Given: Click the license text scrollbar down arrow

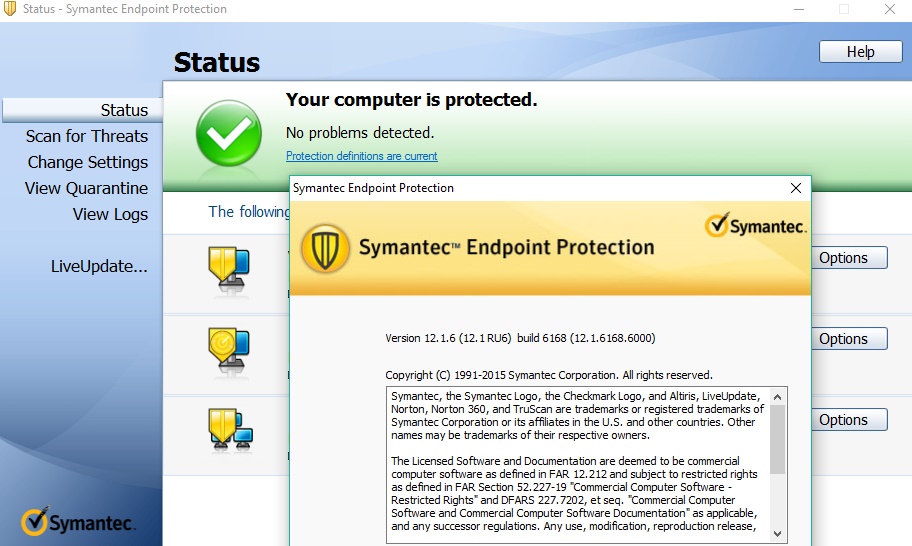Looking at the screenshot, I should pos(778,534).
